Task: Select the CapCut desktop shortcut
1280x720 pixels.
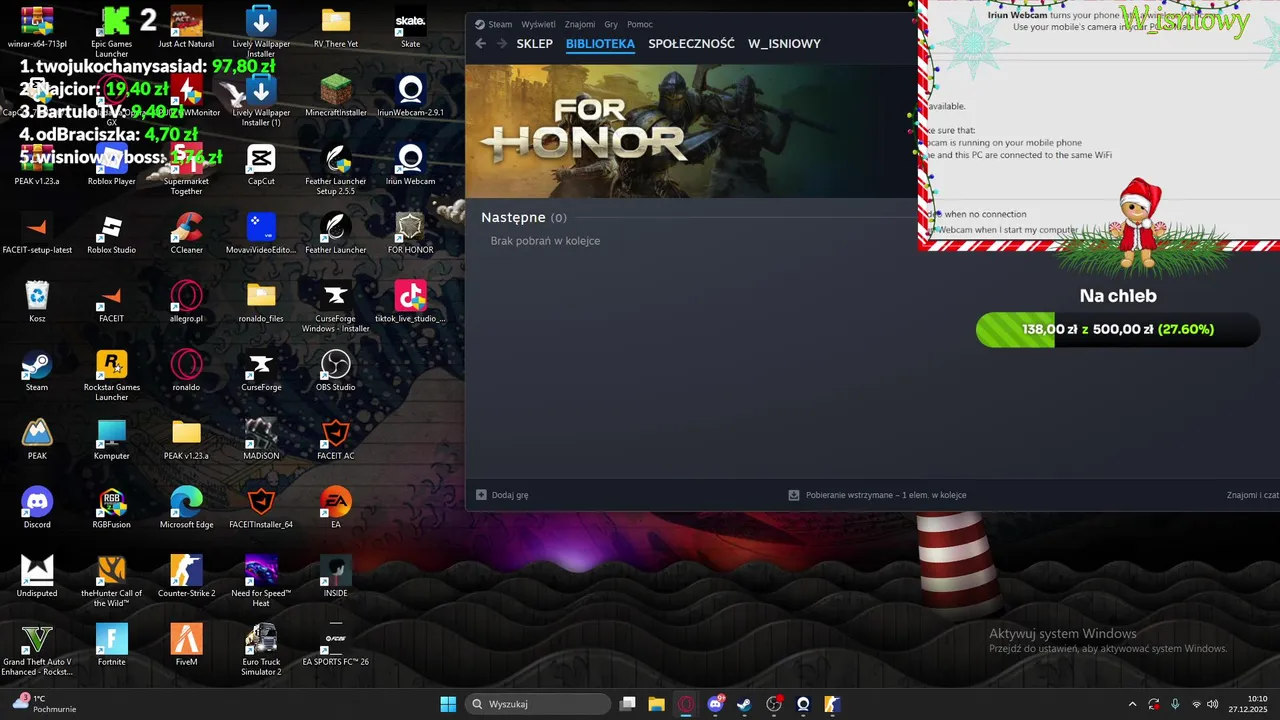Action: point(261,164)
